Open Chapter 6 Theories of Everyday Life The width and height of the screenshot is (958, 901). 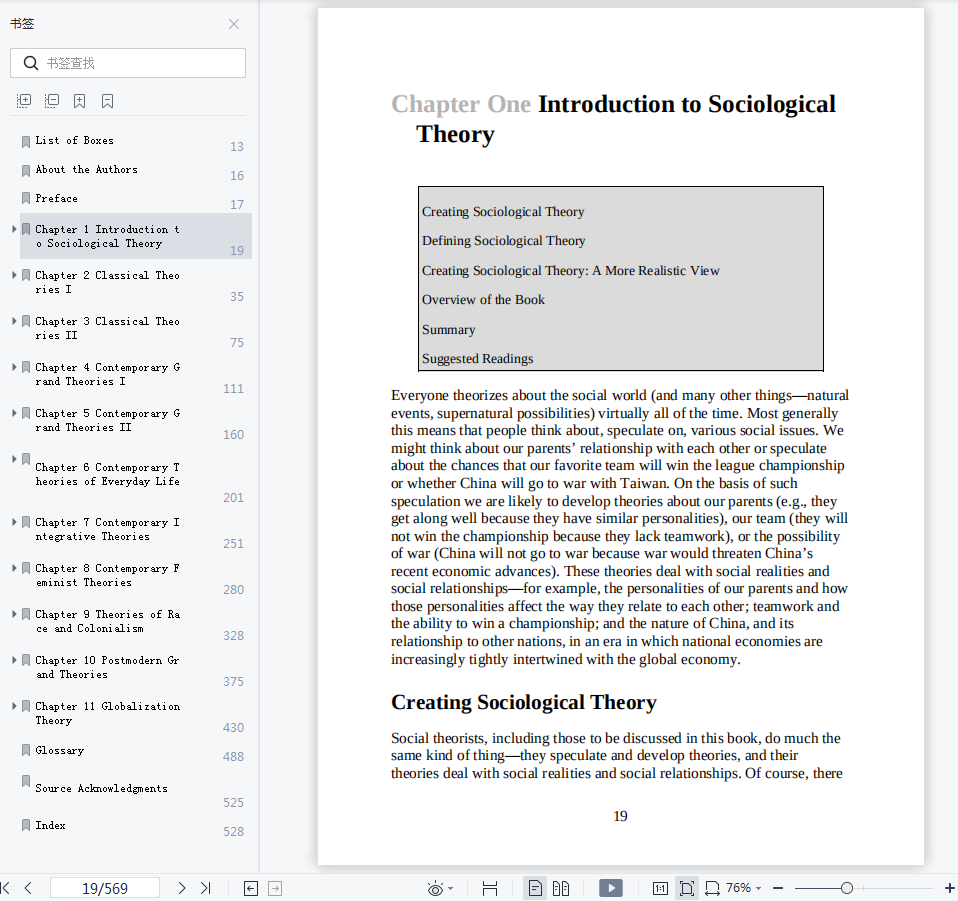(108, 475)
